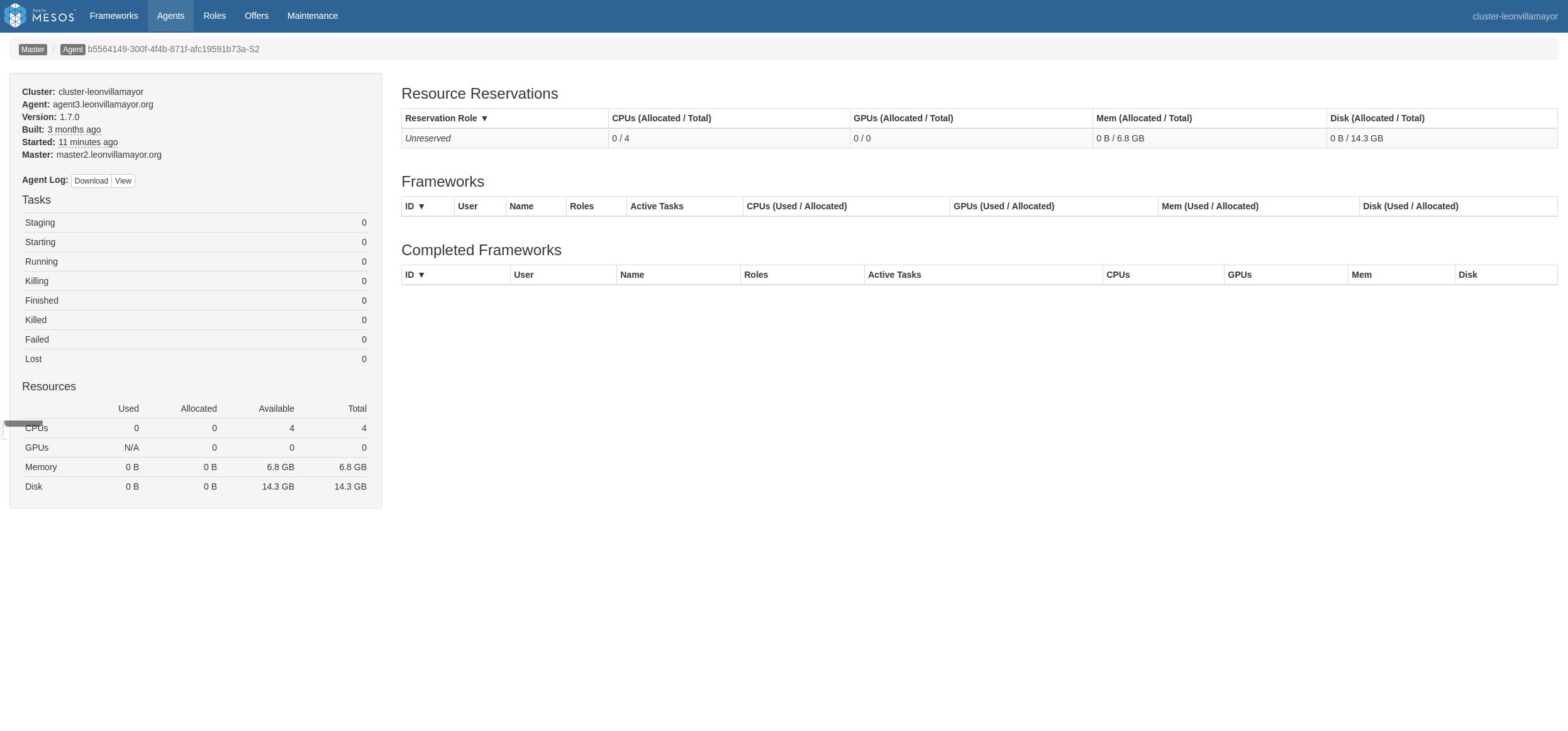Download the agent log
The image size is (1568, 731).
point(91,181)
